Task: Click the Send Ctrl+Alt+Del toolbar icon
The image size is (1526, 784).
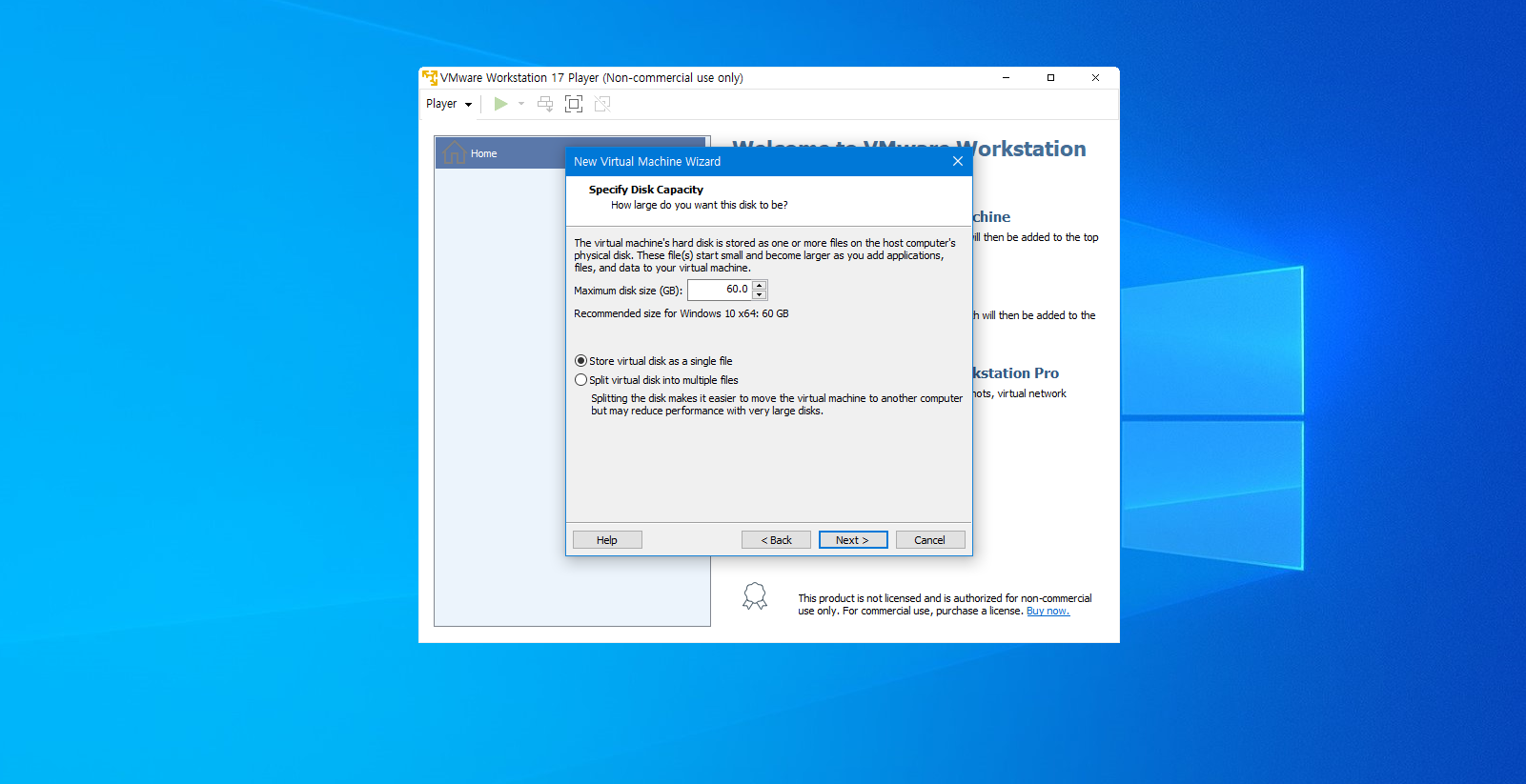Action: pyautogui.click(x=545, y=104)
